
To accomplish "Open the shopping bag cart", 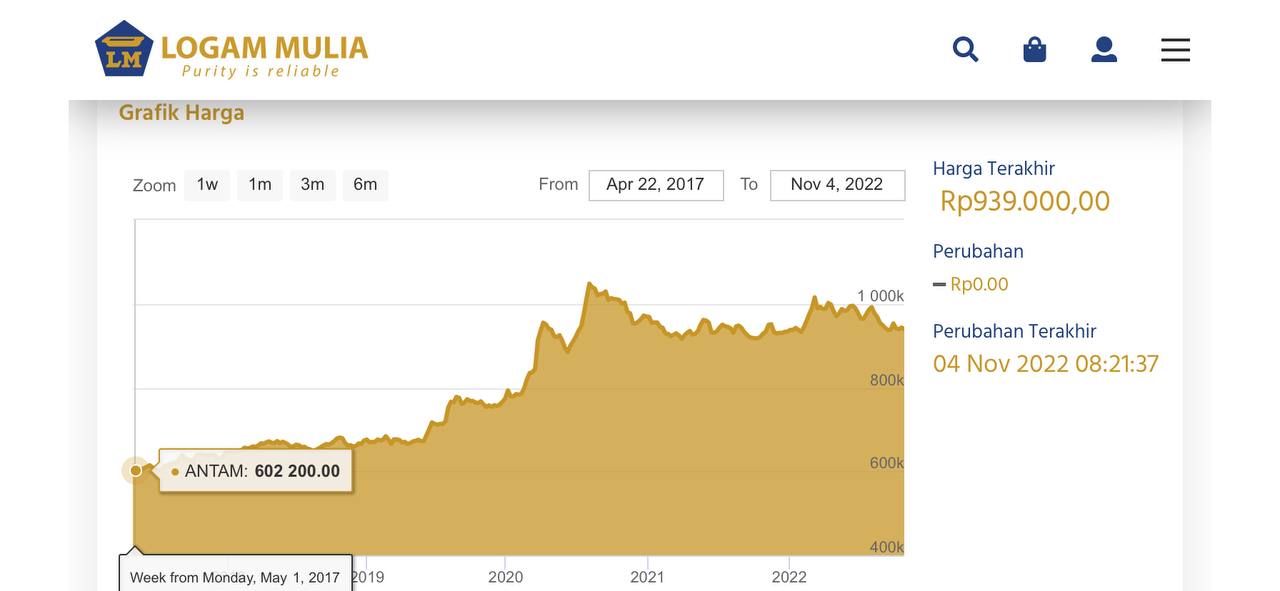I will pyautogui.click(x=1035, y=49).
